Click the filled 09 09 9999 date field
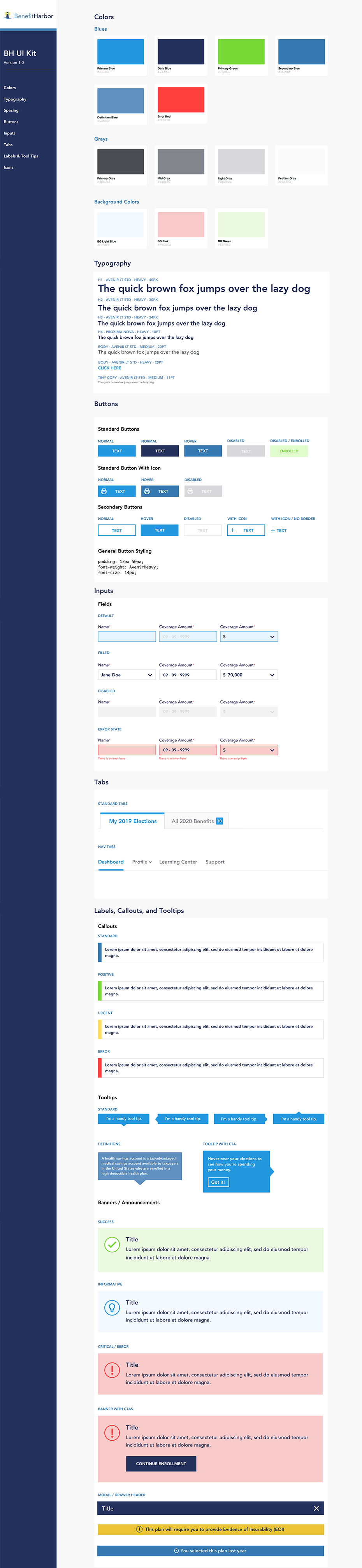362x1568 pixels. pyautogui.click(x=188, y=675)
